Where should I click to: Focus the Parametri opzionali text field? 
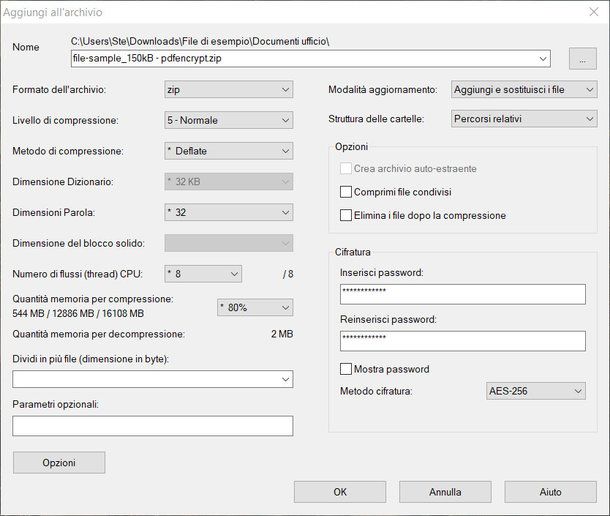pos(153,426)
